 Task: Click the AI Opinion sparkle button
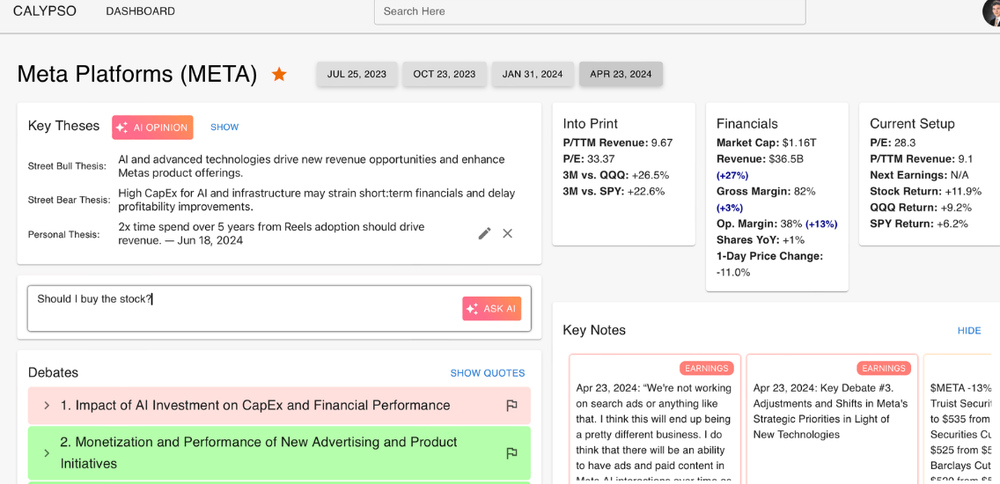click(x=152, y=127)
